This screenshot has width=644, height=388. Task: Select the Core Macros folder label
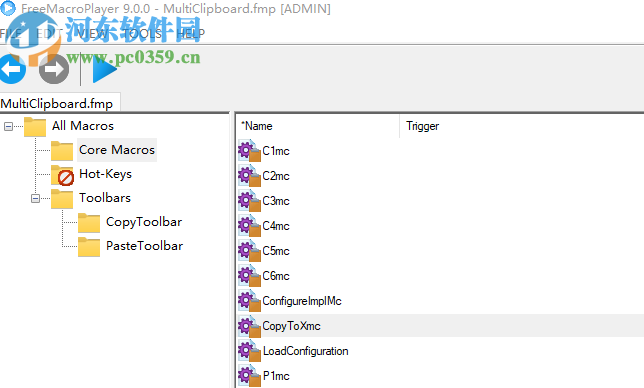[117, 150]
